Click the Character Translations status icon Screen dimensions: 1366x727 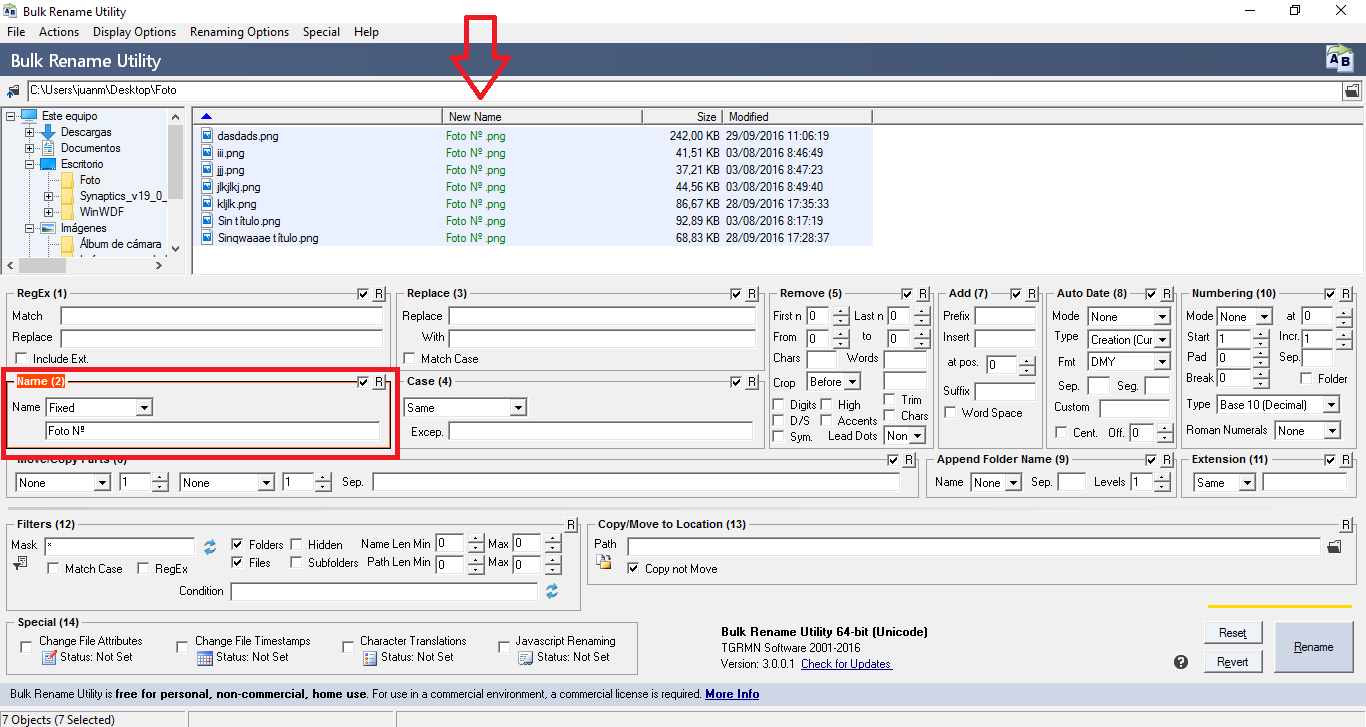pos(370,658)
